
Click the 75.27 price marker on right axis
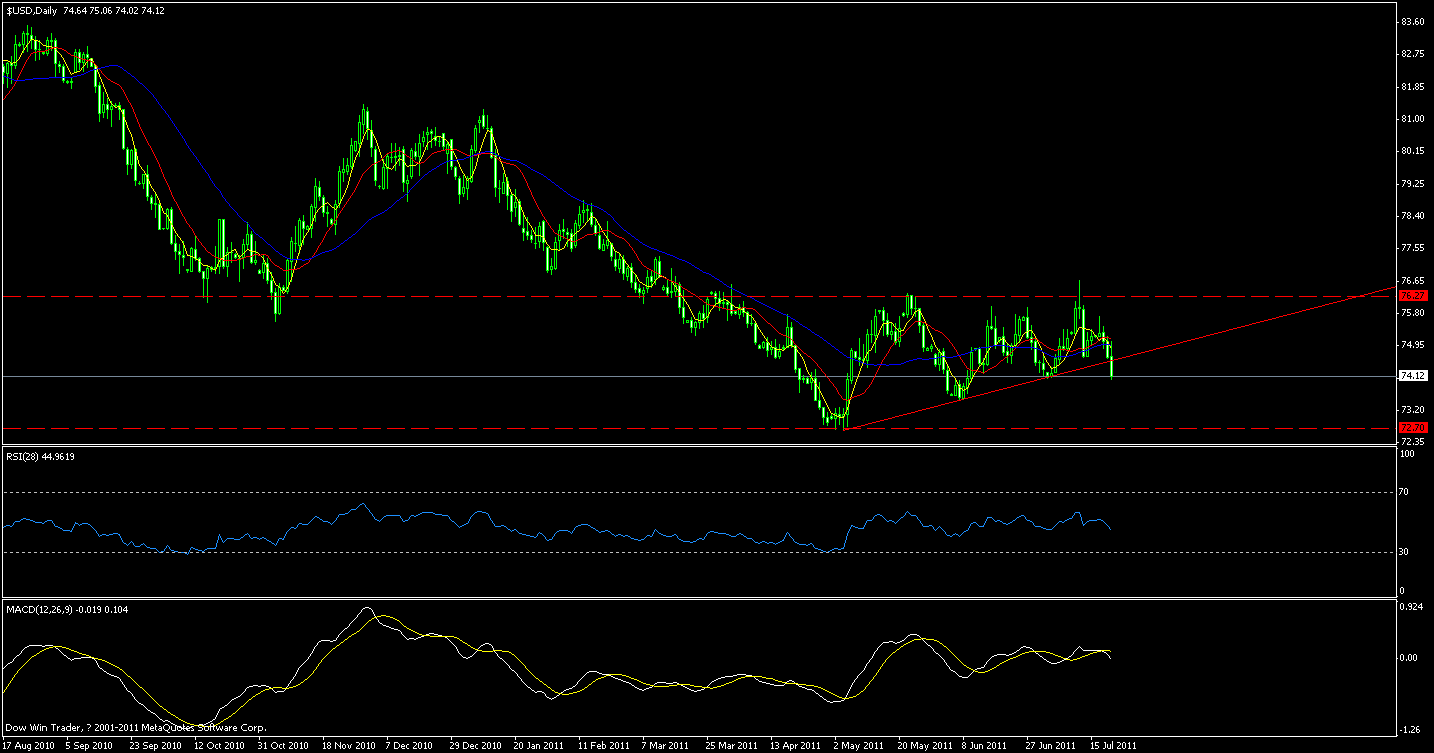click(x=1414, y=297)
